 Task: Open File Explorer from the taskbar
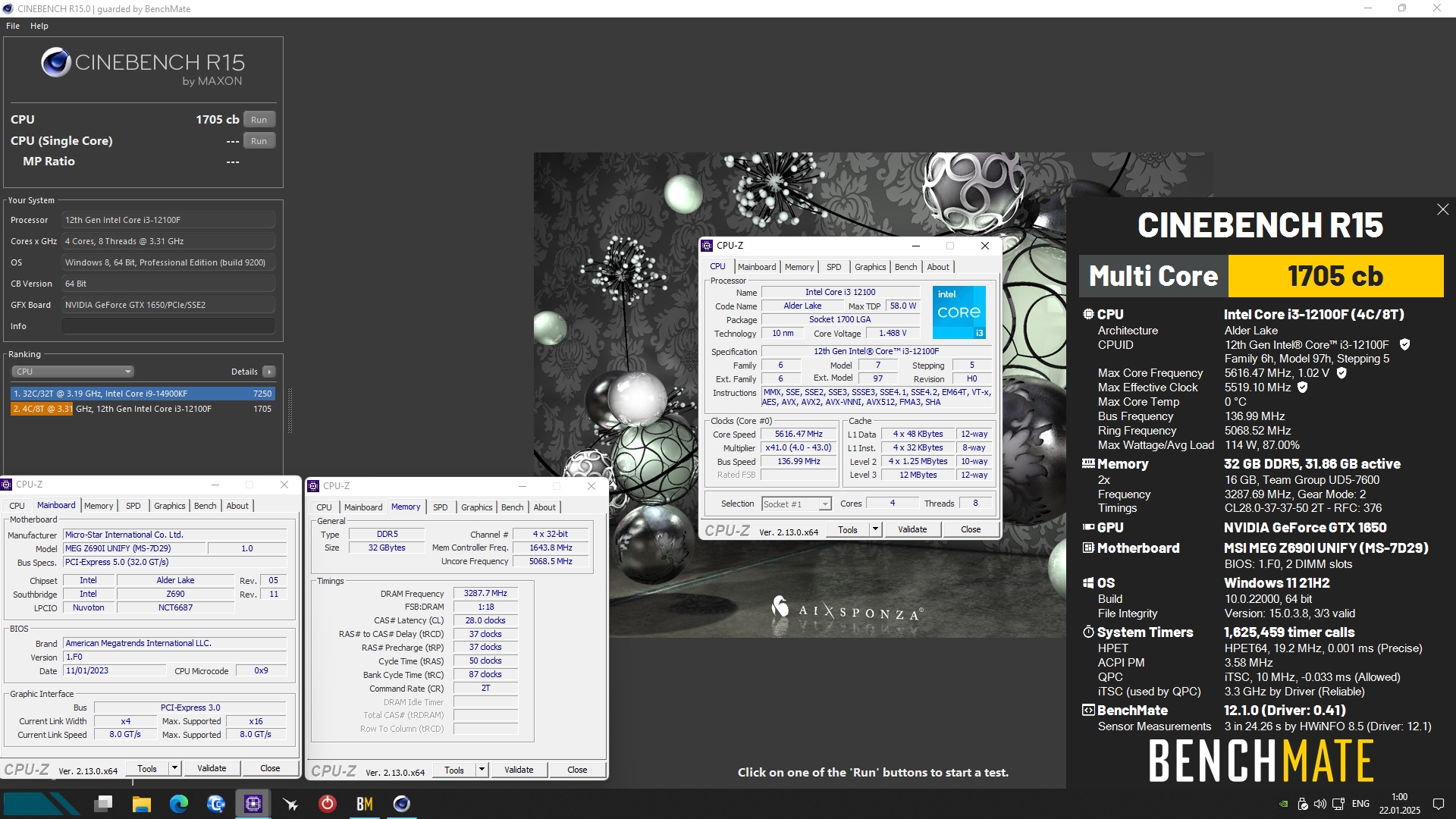[141, 804]
